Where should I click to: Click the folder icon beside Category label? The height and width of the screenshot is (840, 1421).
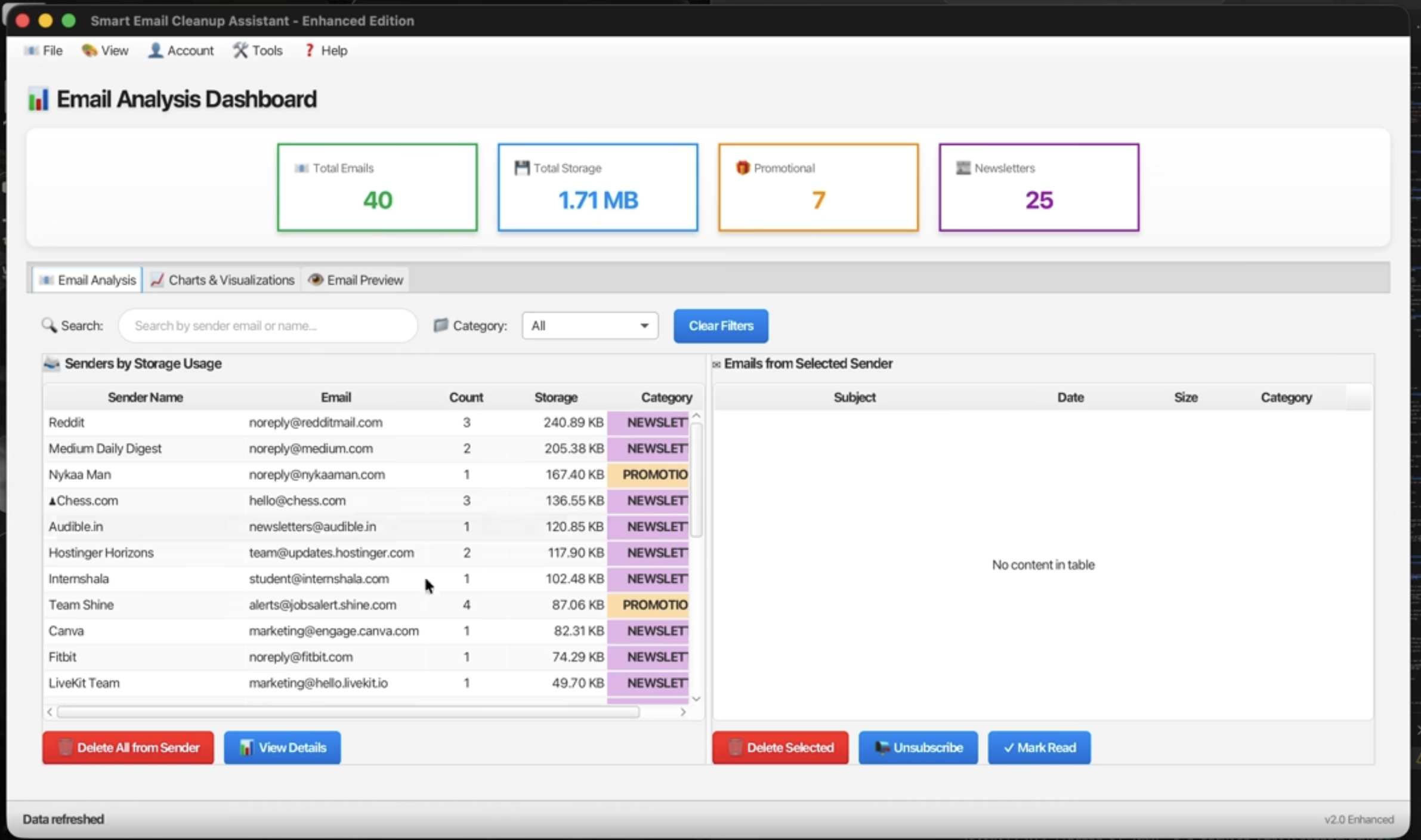440,325
